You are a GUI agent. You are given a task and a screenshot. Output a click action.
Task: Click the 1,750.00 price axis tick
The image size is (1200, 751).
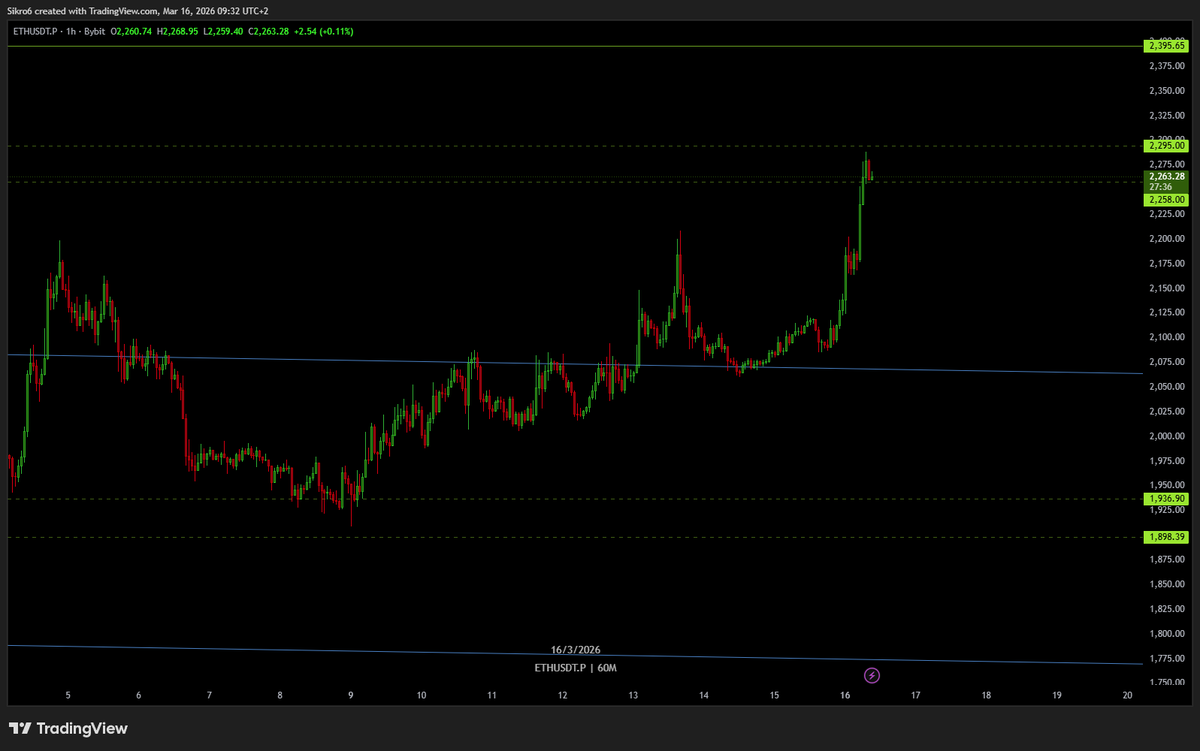tap(1167, 683)
